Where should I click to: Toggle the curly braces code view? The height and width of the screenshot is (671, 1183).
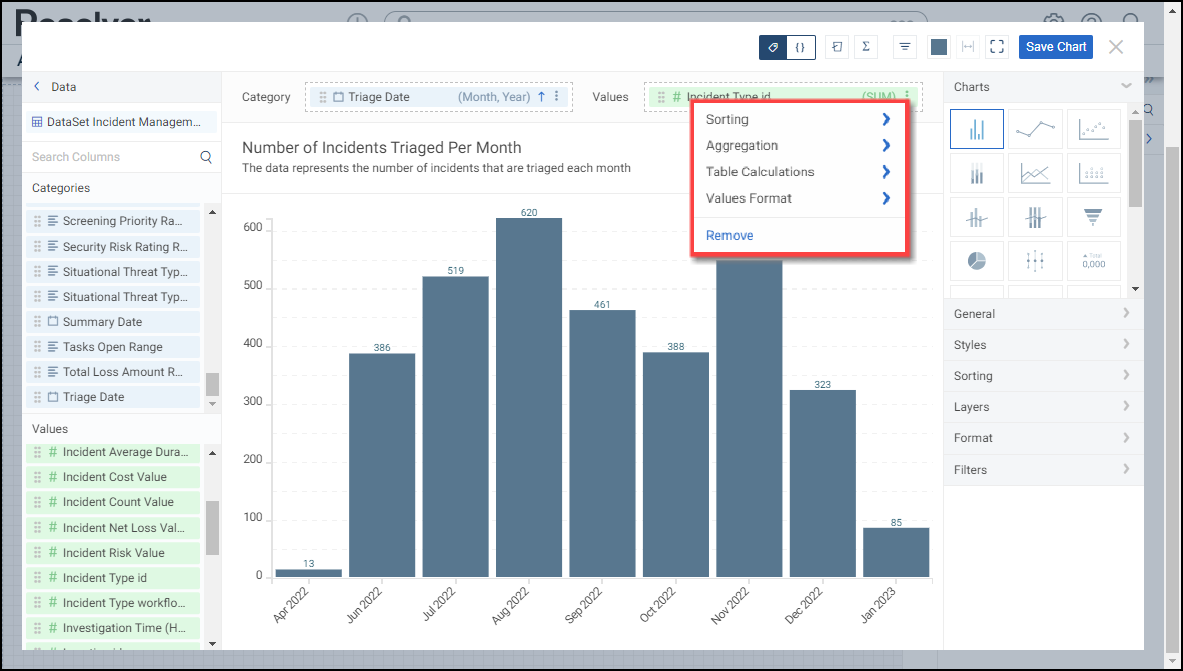[x=801, y=47]
